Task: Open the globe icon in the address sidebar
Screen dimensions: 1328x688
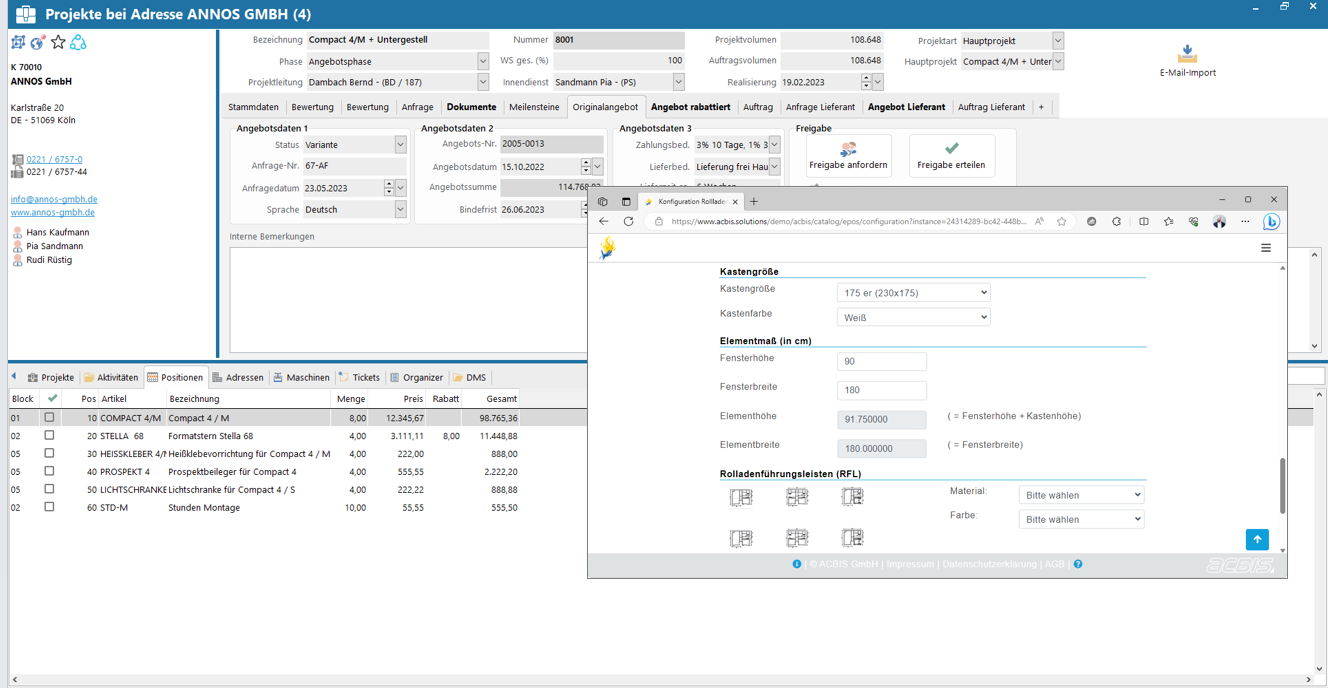Action: click(36, 42)
